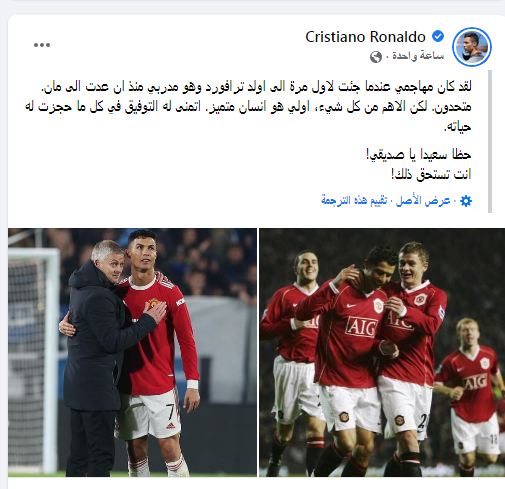Image resolution: width=505 pixels, height=489 pixels.
Task: Open Cristiano Ronaldo's profile picture avatar
Action: (x=472, y=47)
